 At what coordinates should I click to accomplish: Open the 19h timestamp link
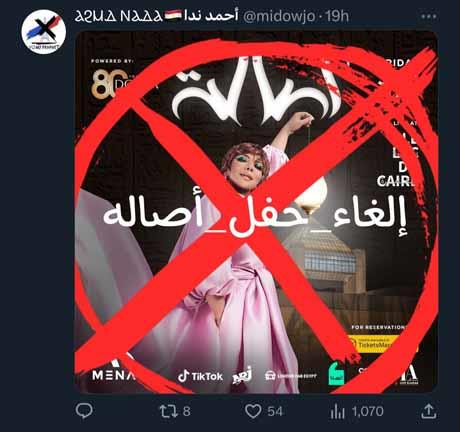337,16
